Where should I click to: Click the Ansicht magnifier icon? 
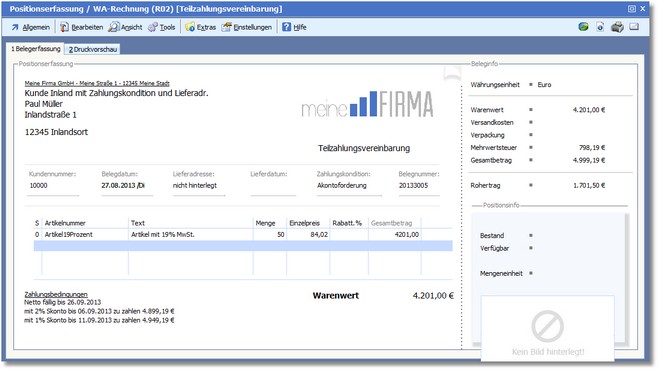pyautogui.click(x=113, y=27)
